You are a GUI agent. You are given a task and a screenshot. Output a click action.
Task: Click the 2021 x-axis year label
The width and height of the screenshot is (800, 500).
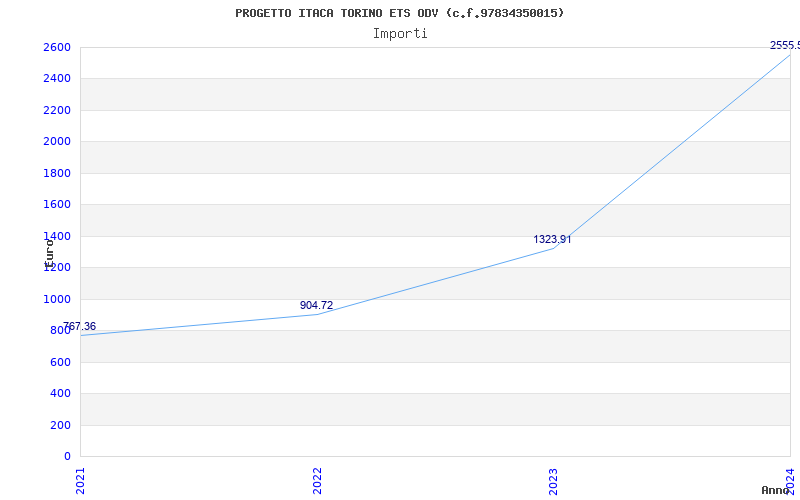coord(81,480)
